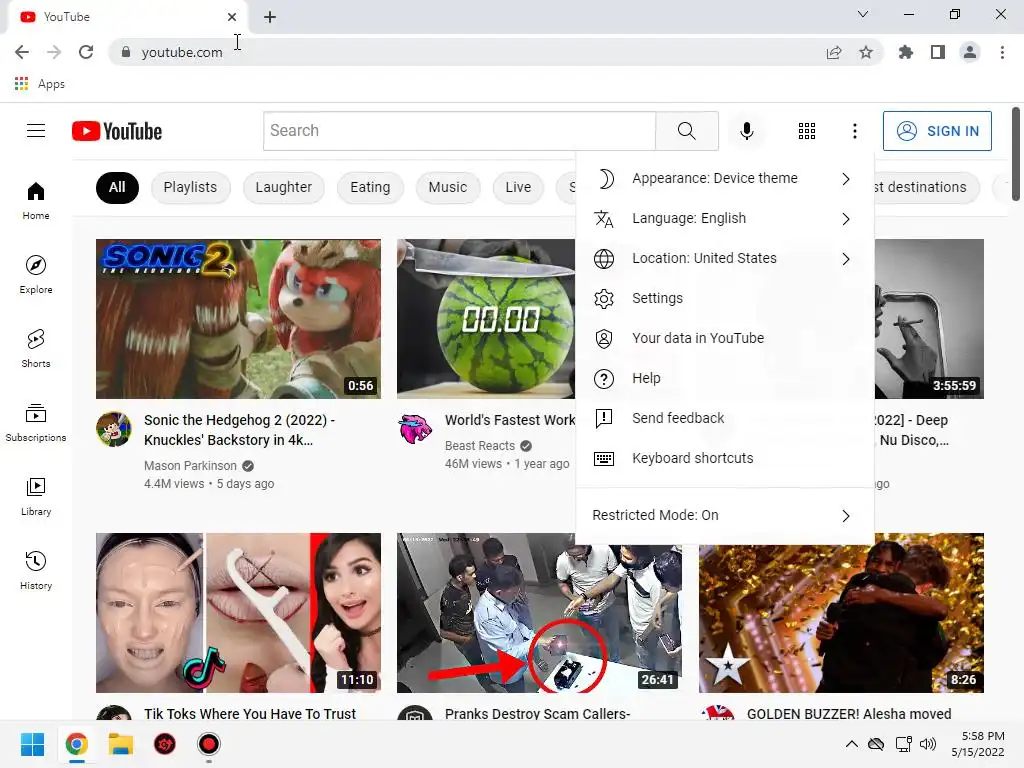Viewport: 1024px width, 768px height.
Task: Select Your data in YouTube
Action: click(725, 338)
